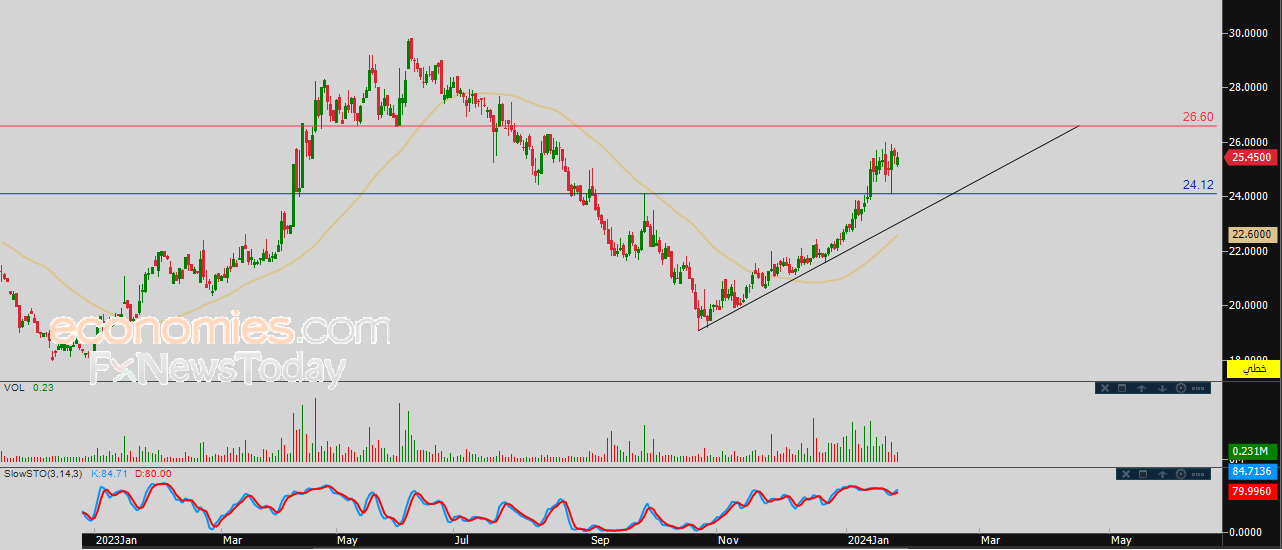The image size is (1282, 550).
Task: Click the stochastic K value tag 84.7136
Action: 1253,471
